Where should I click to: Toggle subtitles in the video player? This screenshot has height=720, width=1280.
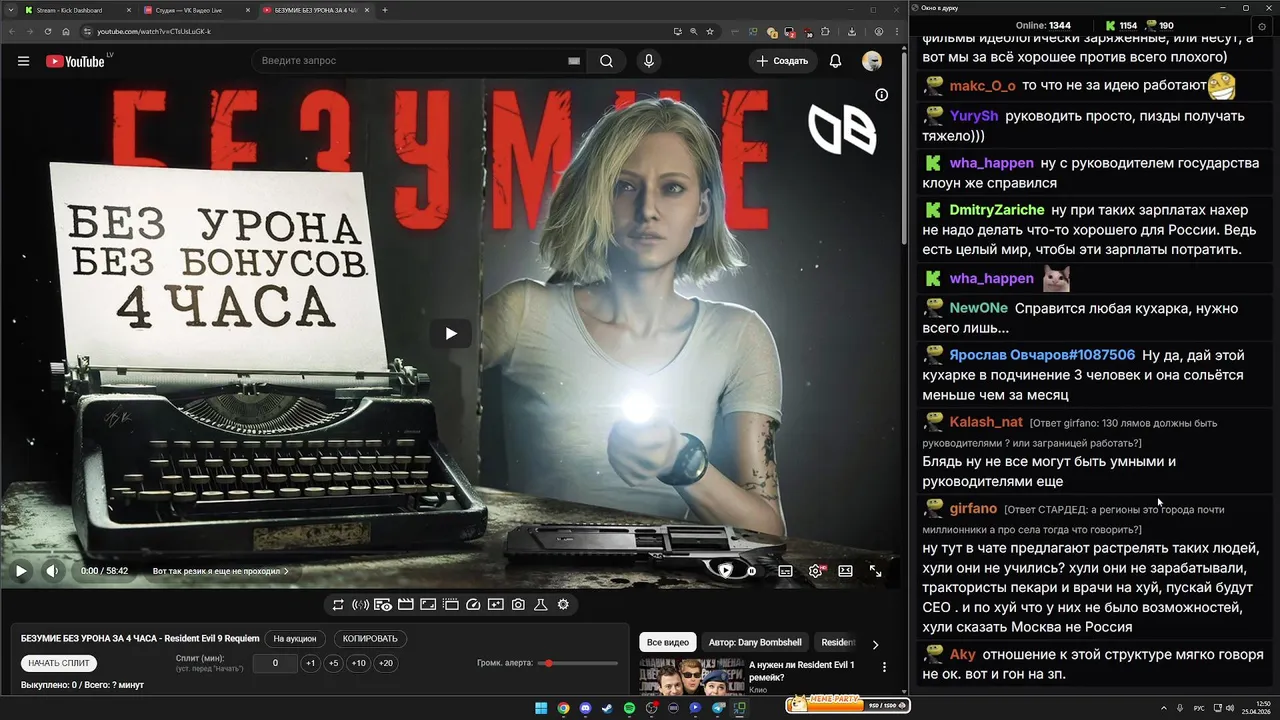tap(785, 571)
